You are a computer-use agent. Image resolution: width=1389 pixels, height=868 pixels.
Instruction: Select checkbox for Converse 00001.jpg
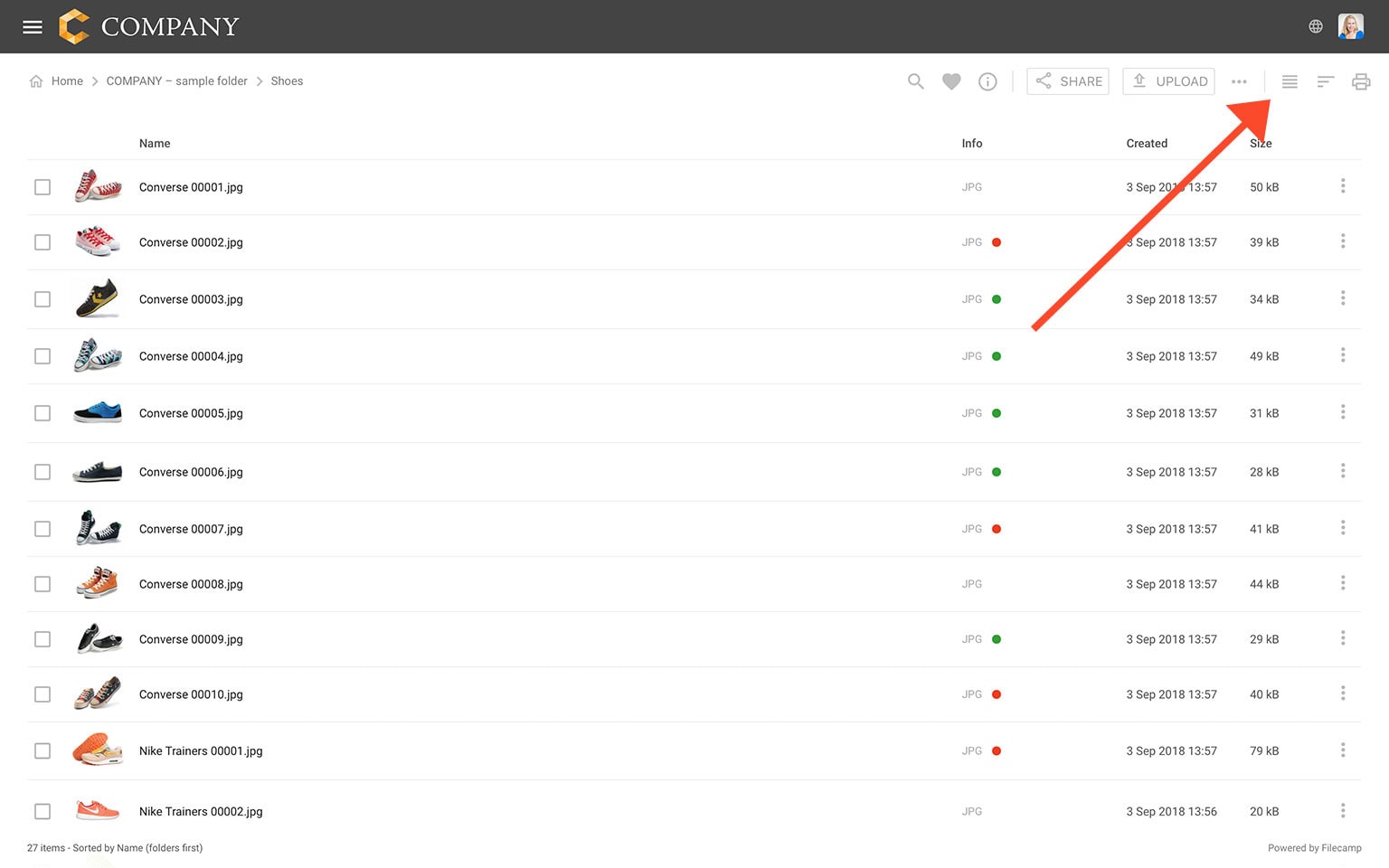click(x=43, y=187)
